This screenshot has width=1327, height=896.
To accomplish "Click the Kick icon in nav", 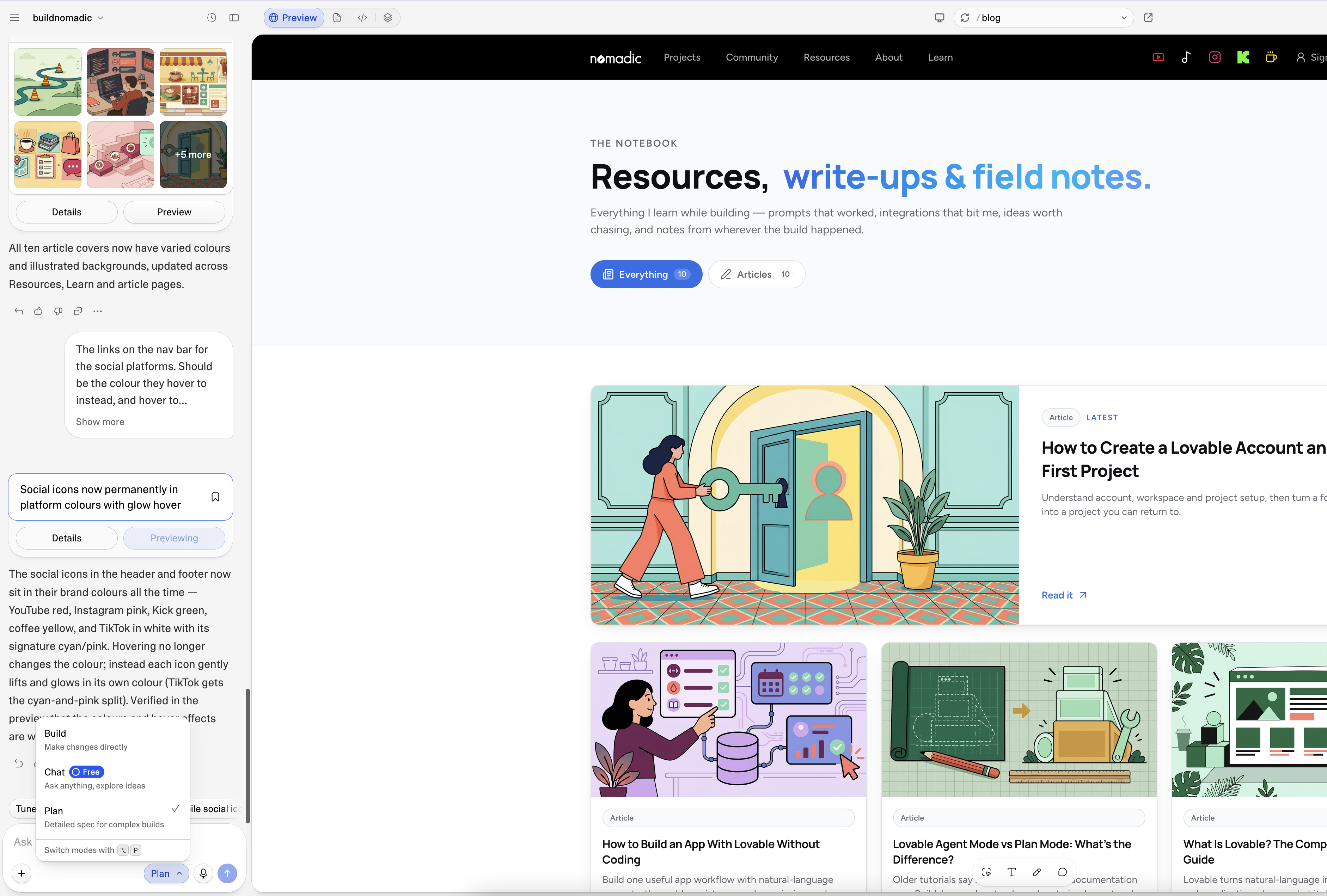I will click(1243, 57).
